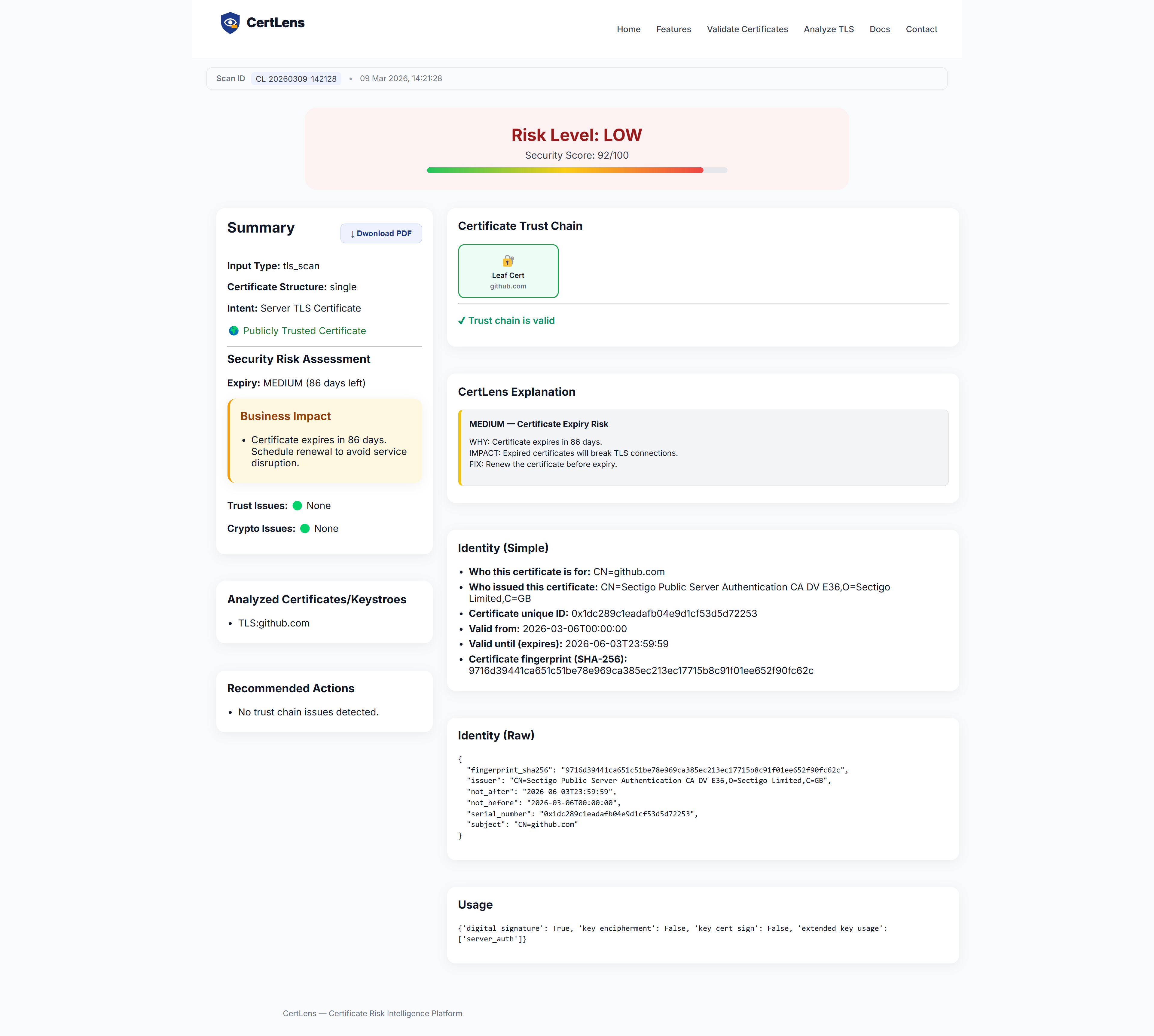Click the Business Impact warning card

325,440
